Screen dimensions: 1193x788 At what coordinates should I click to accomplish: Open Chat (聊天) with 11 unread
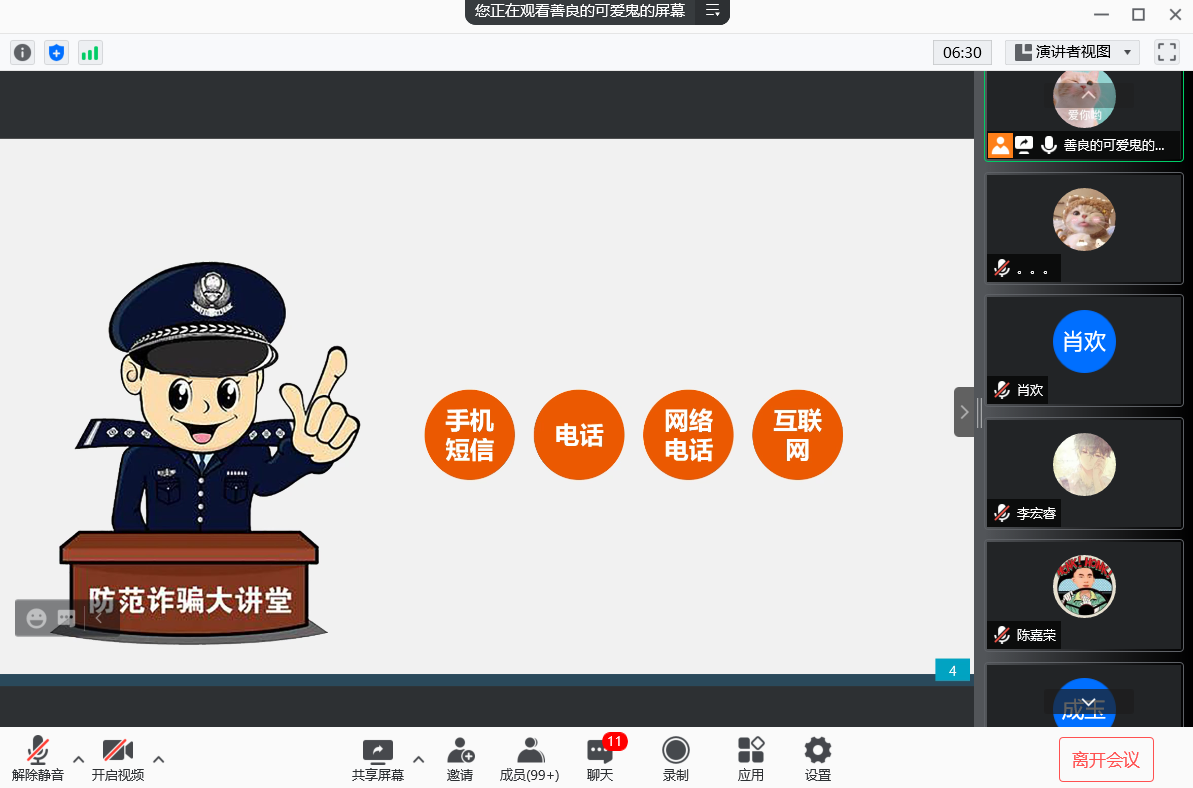tap(600, 759)
